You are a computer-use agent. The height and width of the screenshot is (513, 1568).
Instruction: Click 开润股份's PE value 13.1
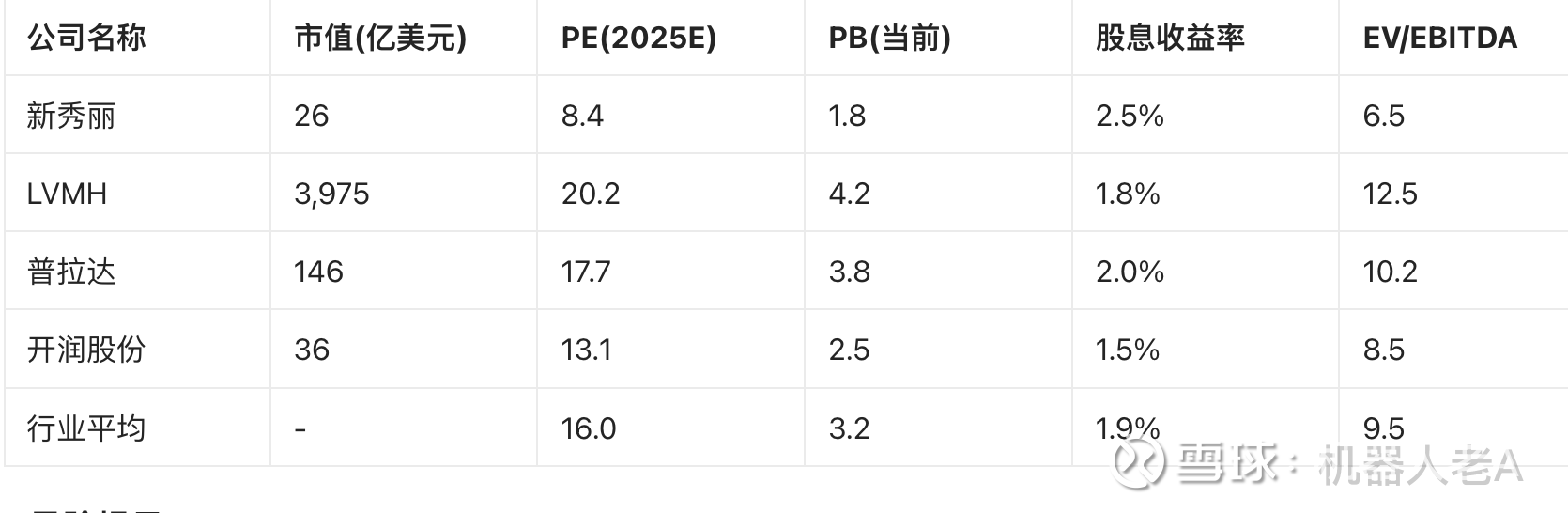tap(586, 350)
